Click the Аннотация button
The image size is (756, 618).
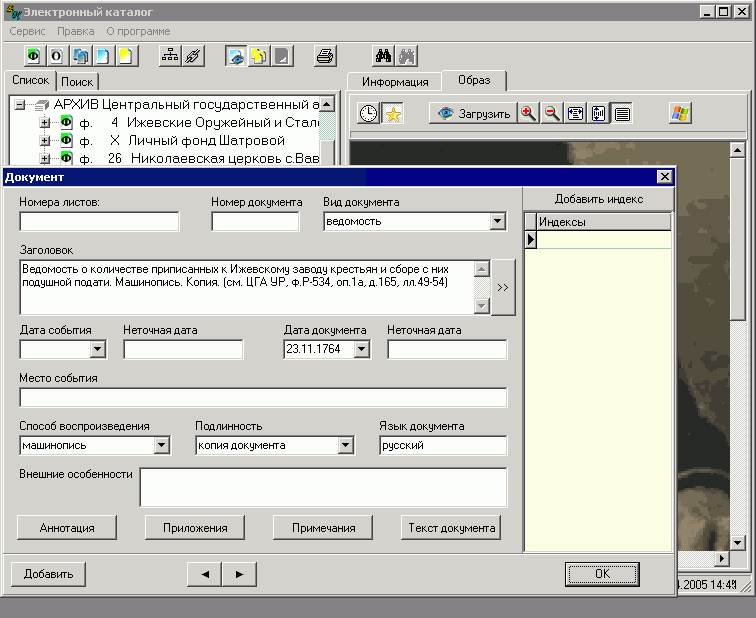67,528
